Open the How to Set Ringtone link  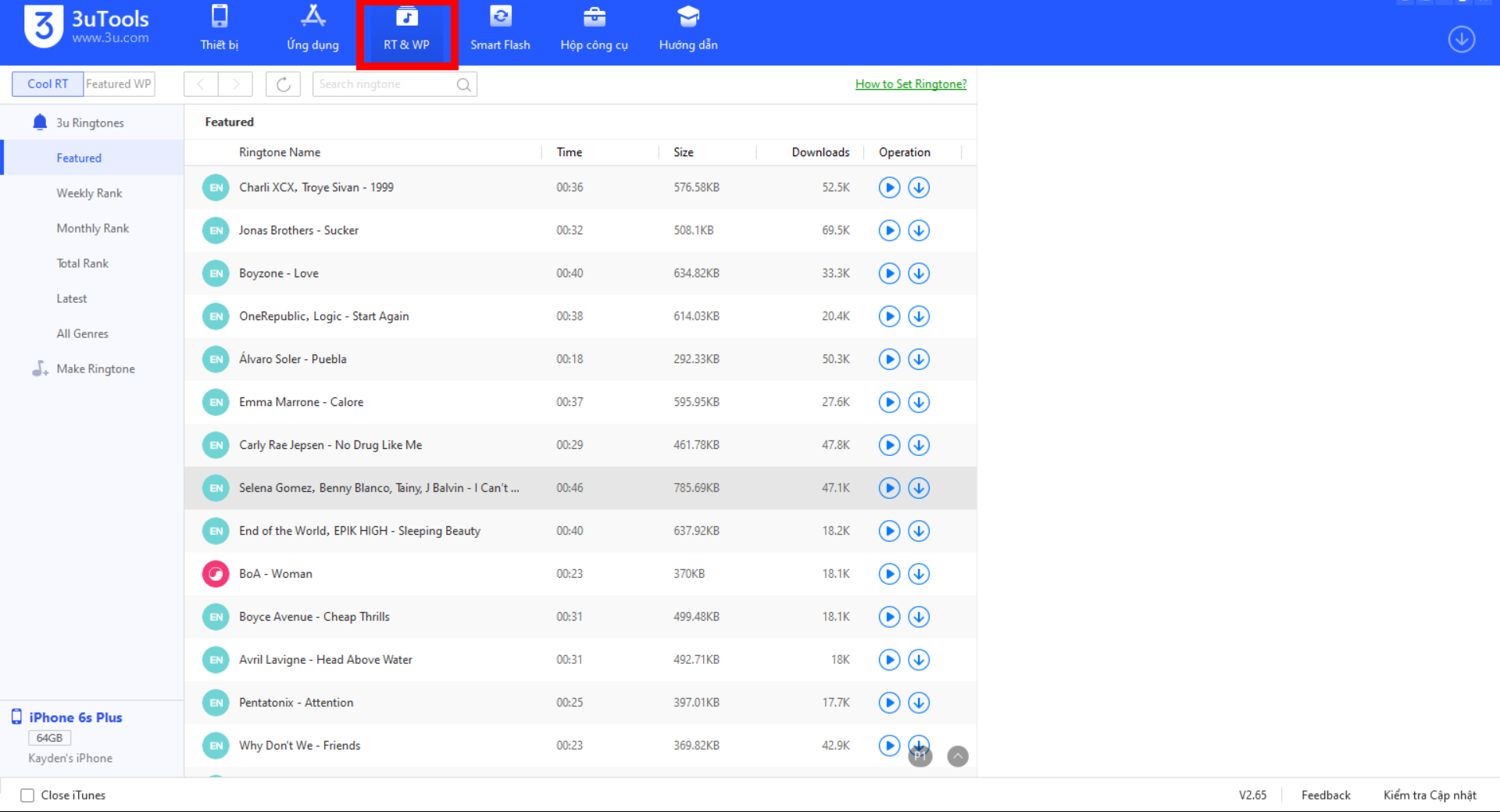(910, 84)
